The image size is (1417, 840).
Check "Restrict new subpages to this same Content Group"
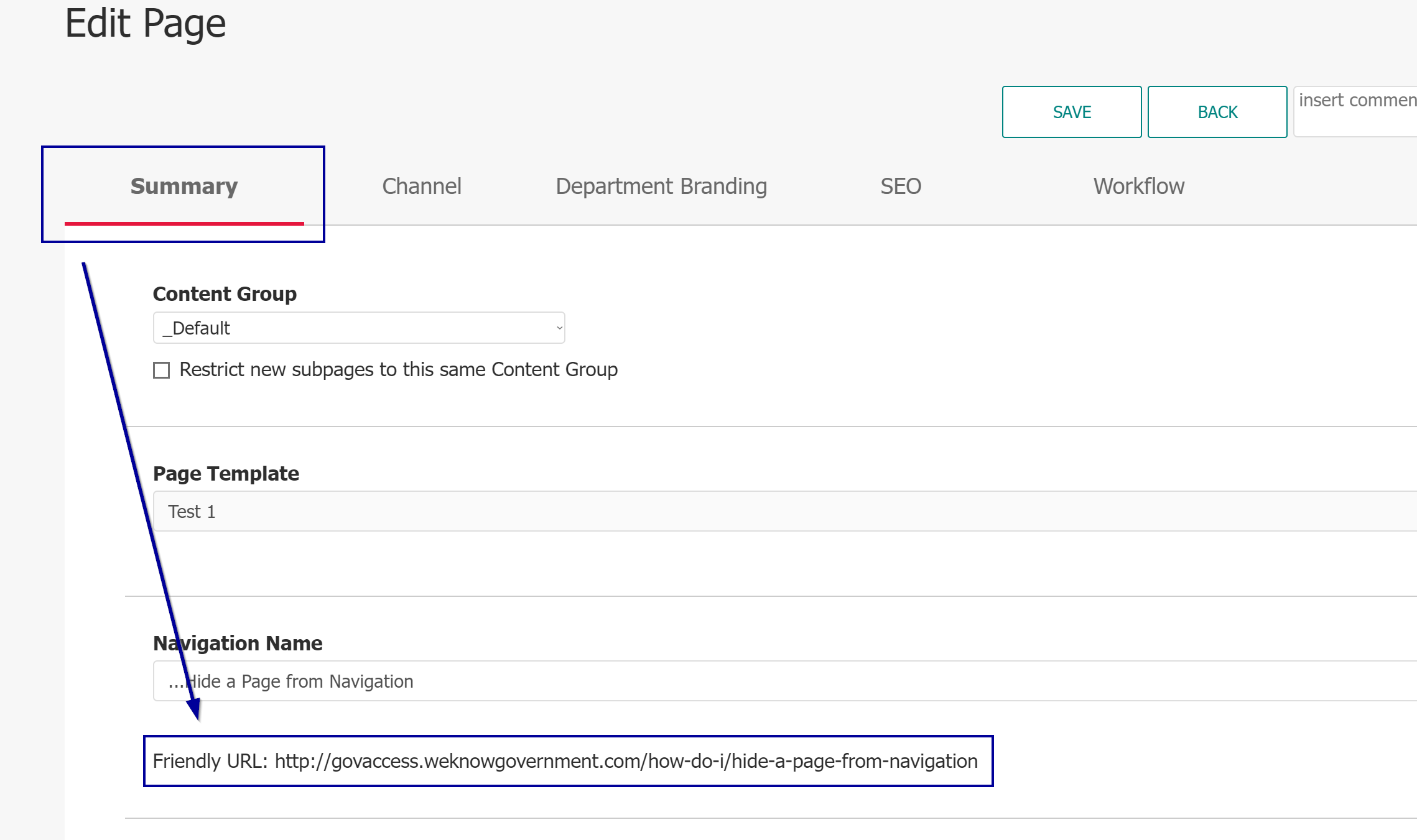(x=160, y=369)
